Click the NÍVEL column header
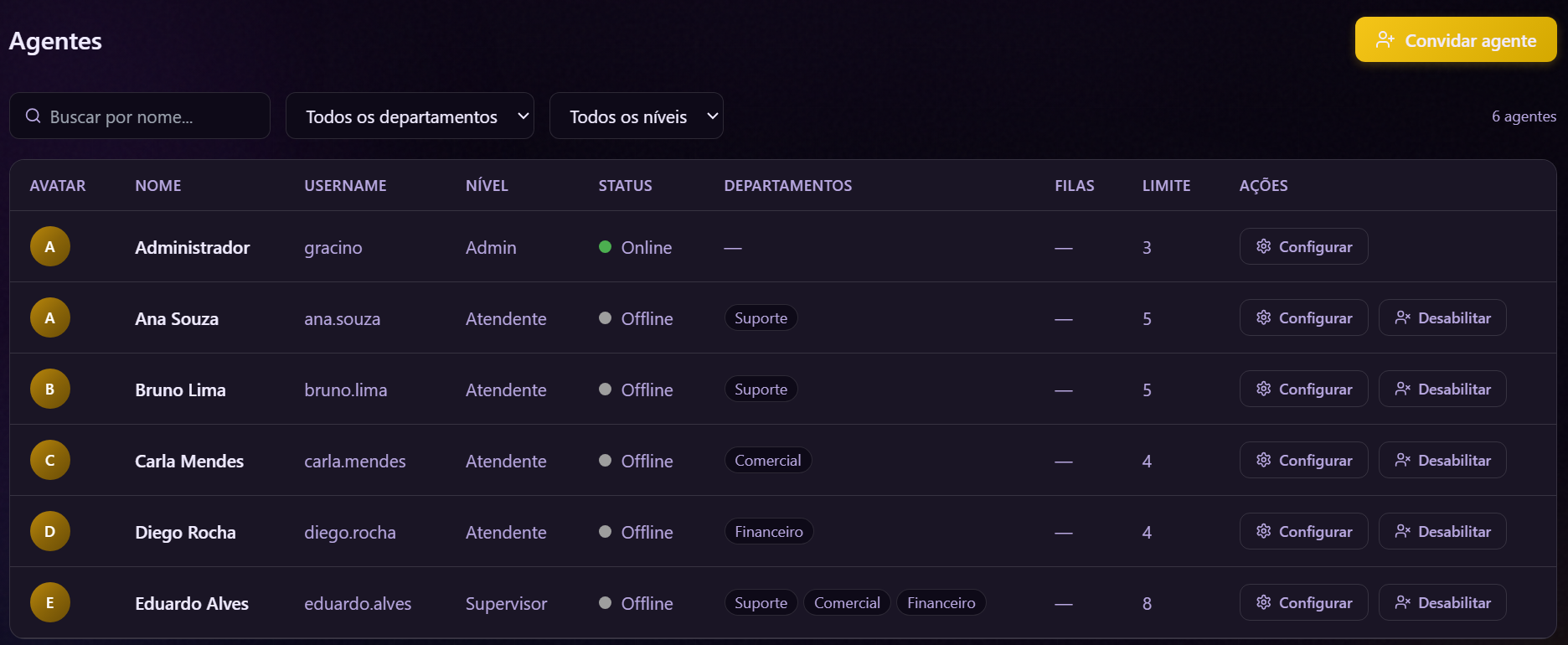 pos(487,186)
